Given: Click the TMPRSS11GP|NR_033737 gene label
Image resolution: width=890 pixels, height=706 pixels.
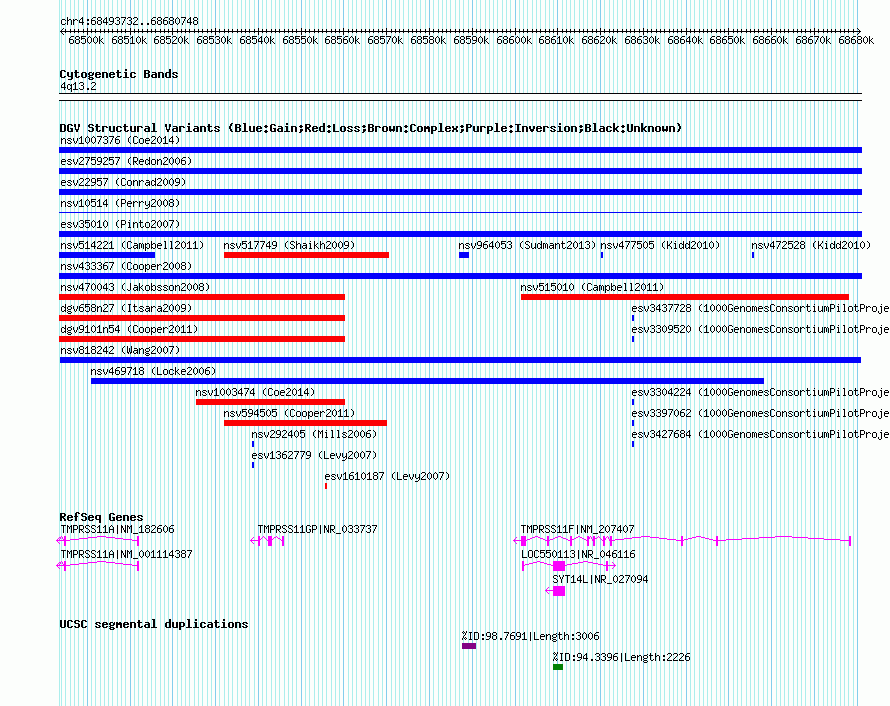Looking at the screenshot, I should 317,530.
